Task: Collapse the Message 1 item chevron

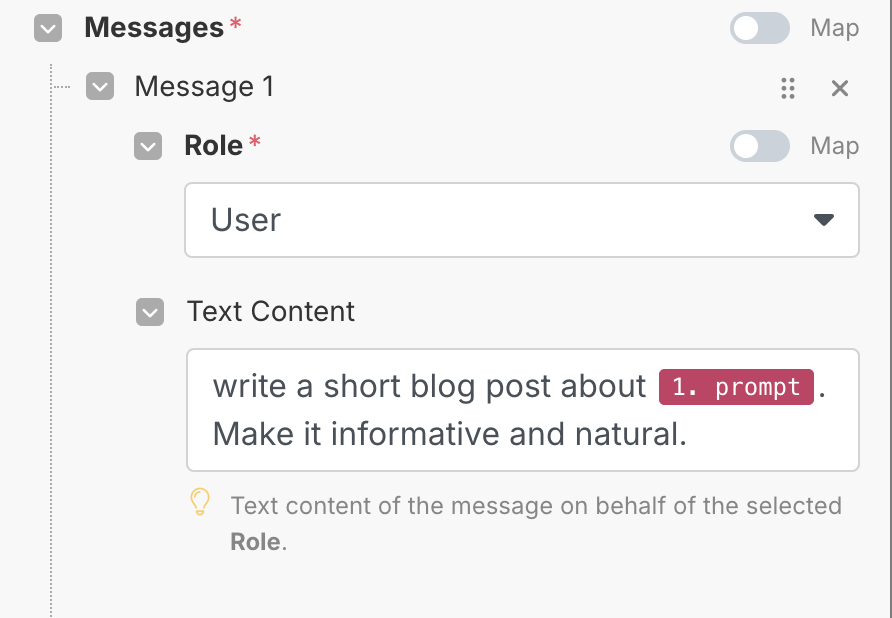Action: pos(100,86)
